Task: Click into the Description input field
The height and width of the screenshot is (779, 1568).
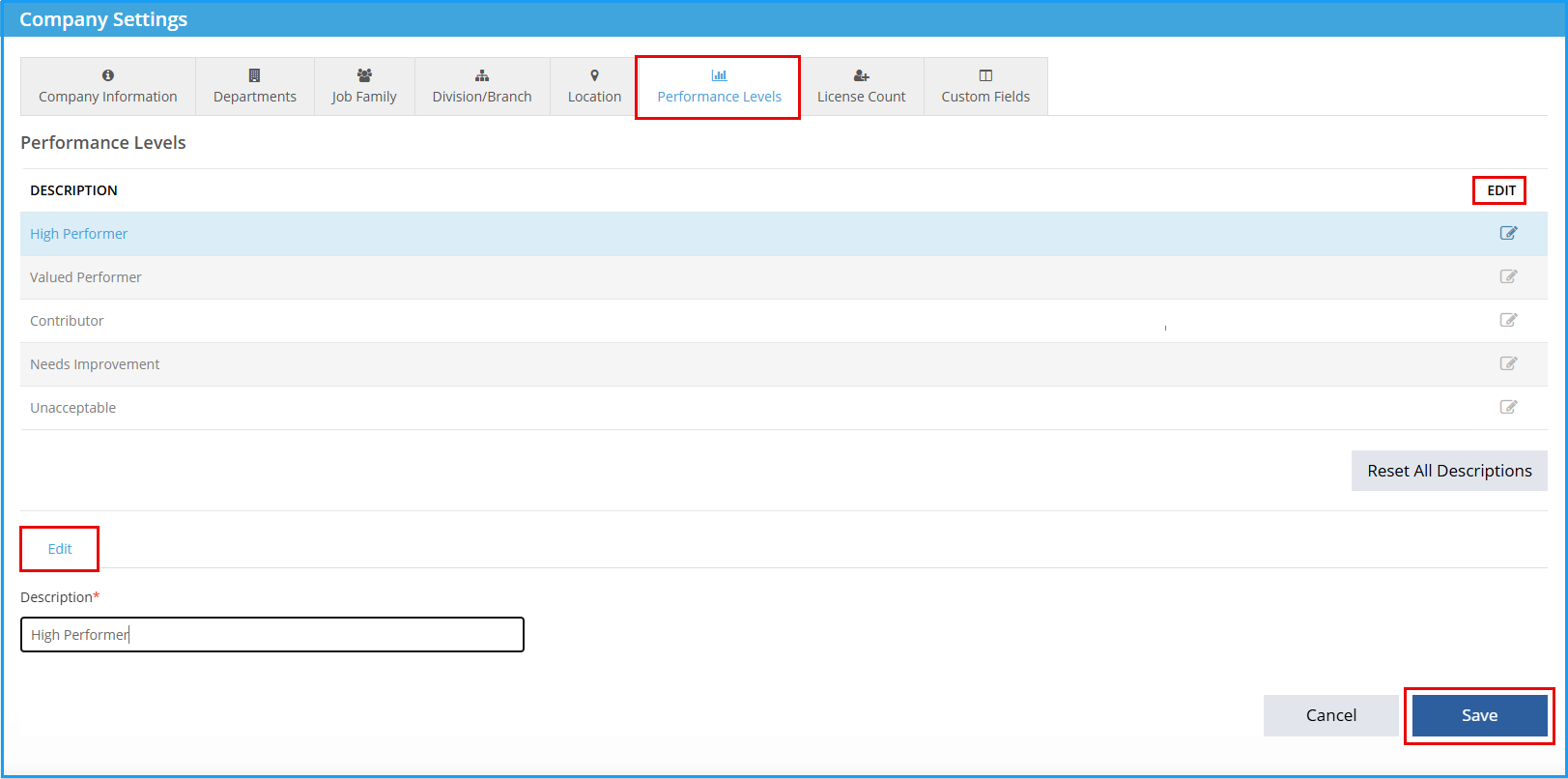Action: click(x=272, y=635)
